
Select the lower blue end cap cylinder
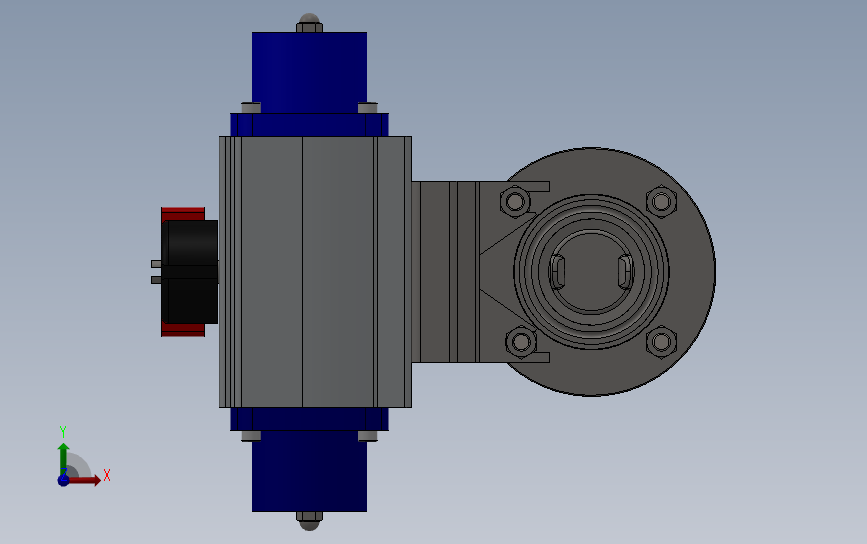pos(309,471)
